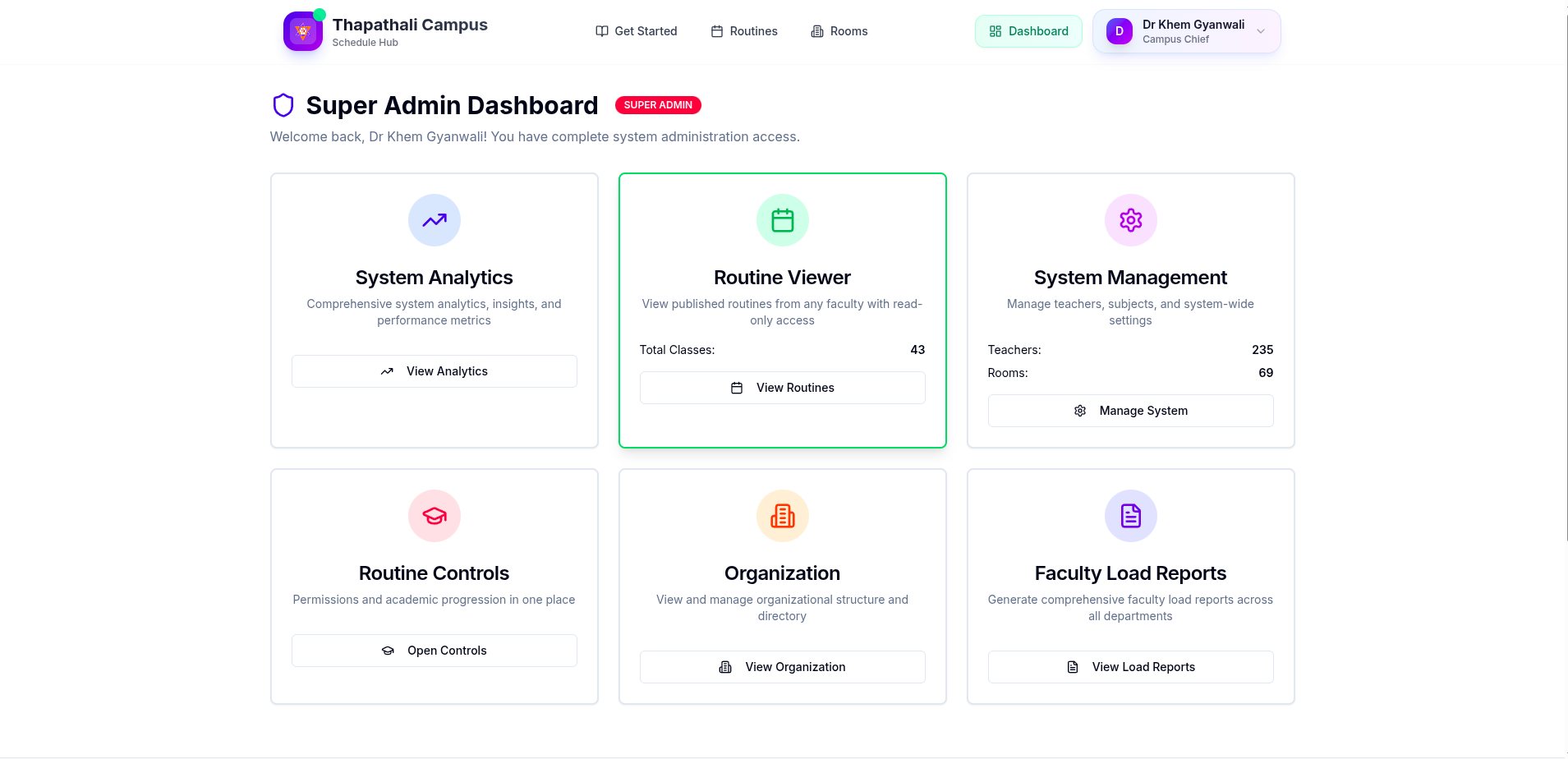
Task: Click the Rooms label in the System Management card
Action: [x=1008, y=373]
